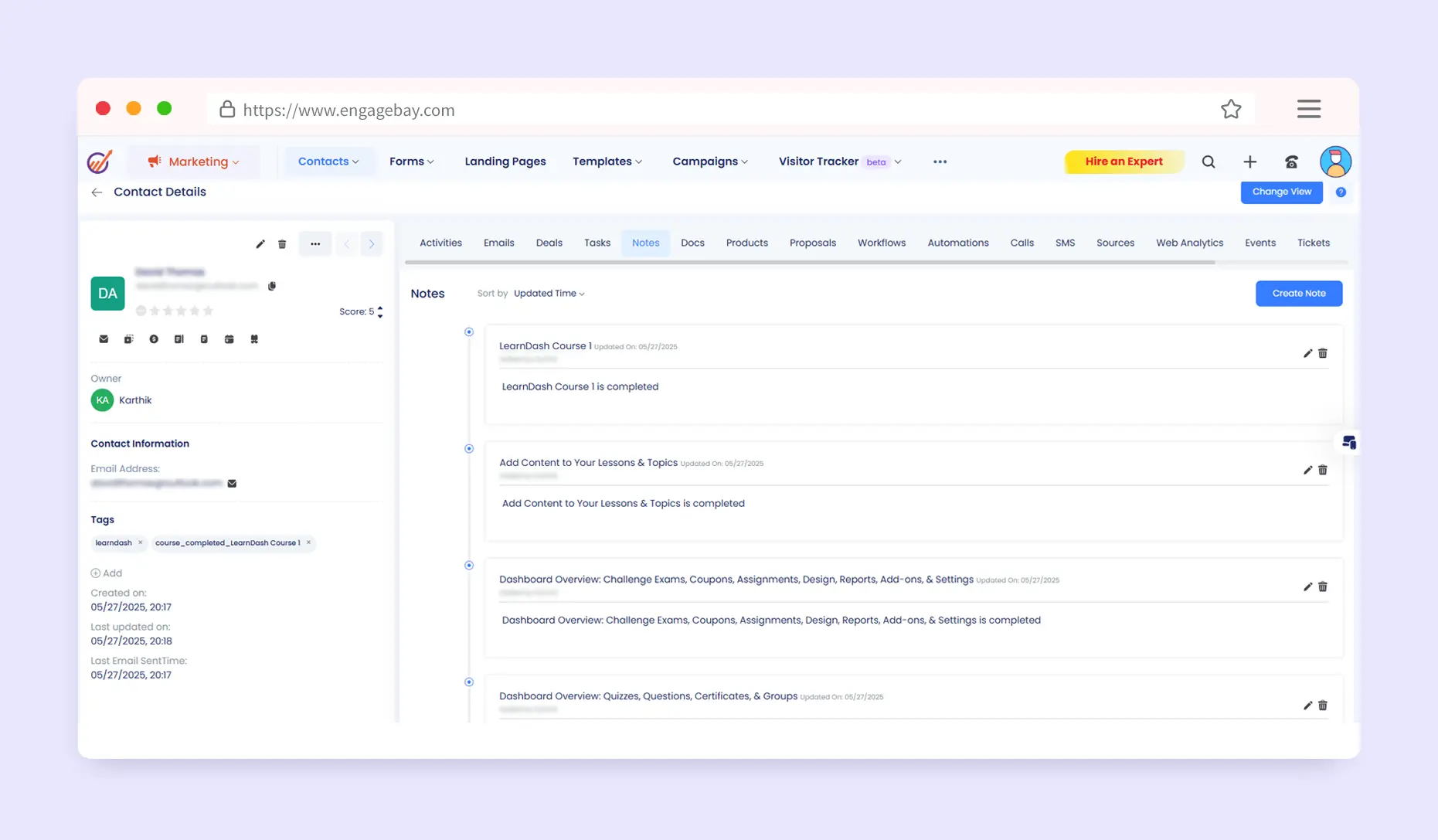Click the pencil icon to edit the contact

click(260, 244)
